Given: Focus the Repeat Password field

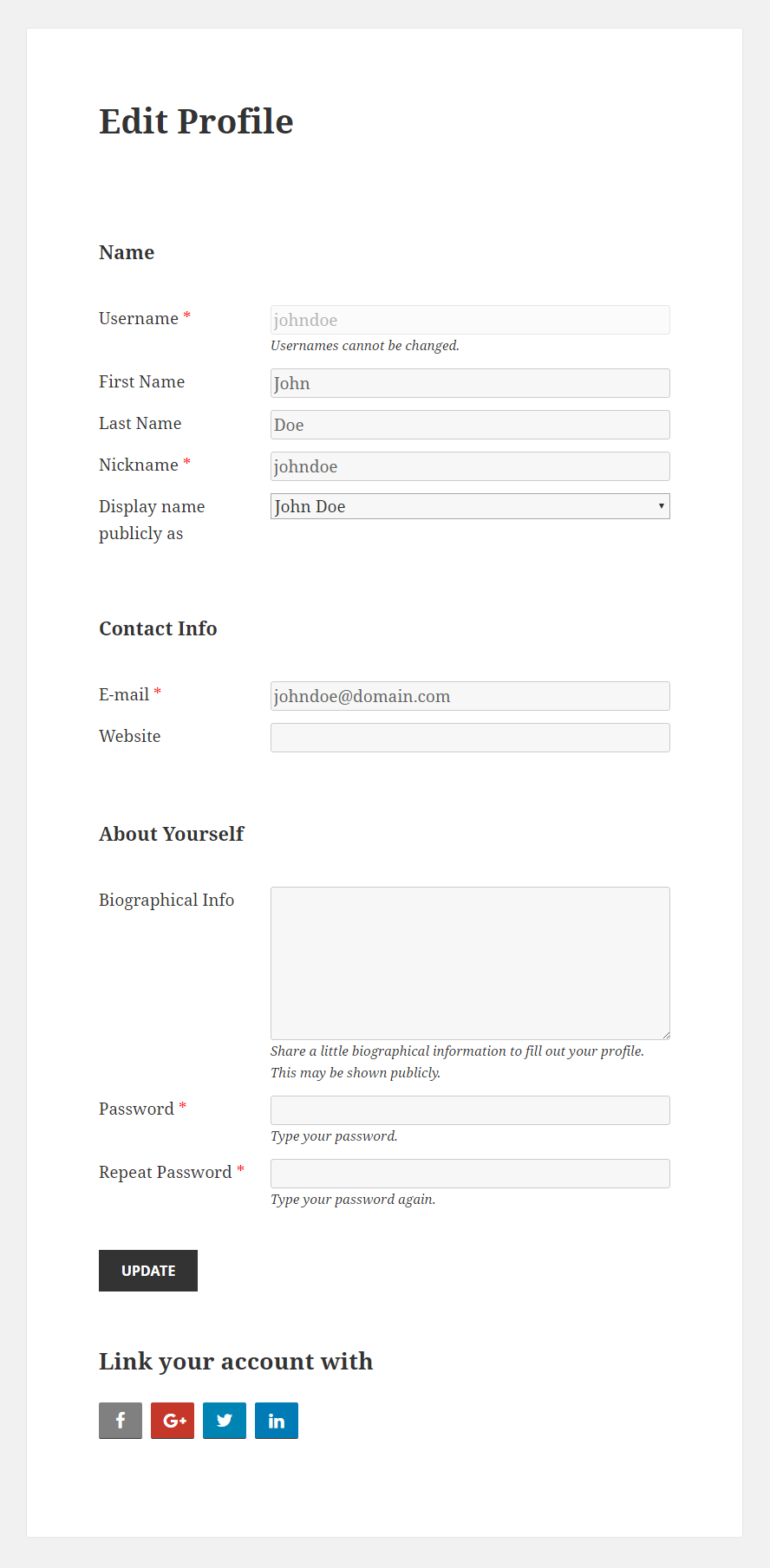Looking at the screenshot, I should (x=470, y=1174).
